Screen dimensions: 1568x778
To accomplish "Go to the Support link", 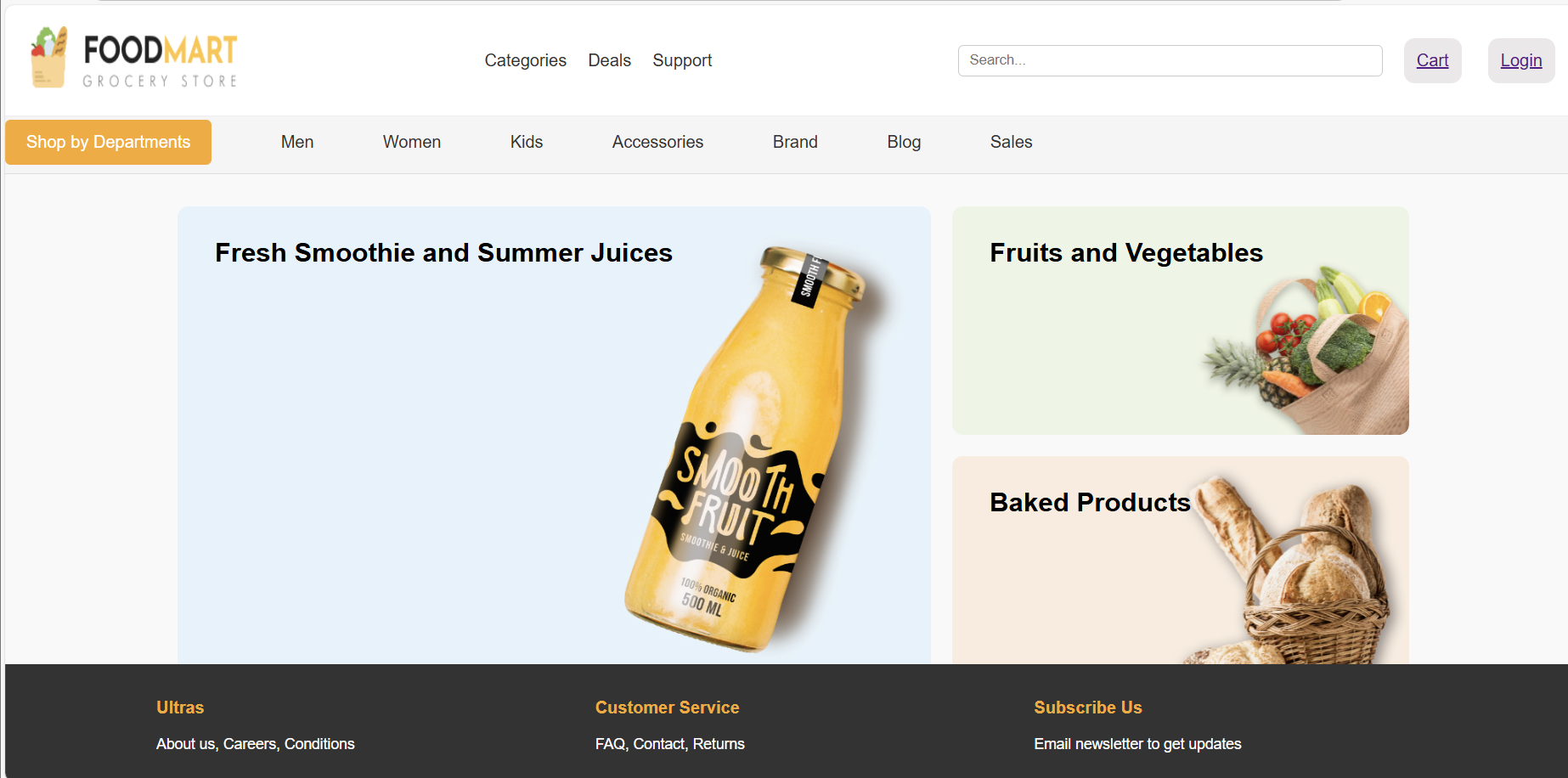I will click(x=682, y=60).
